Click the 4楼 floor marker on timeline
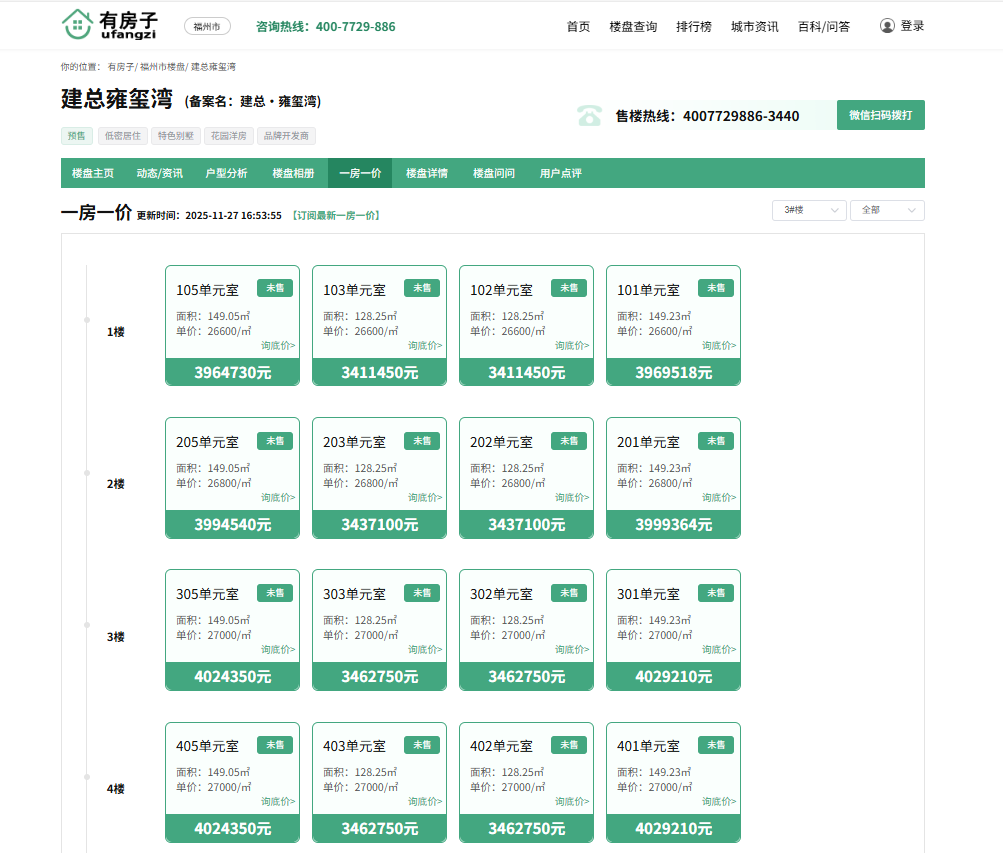Screen dimensions: 1003x853 tap(116, 789)
